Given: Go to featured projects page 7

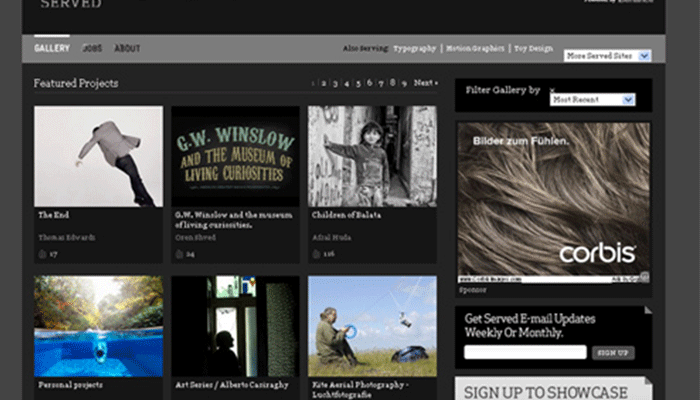Looking at the screenshot, I should (381, 83).
